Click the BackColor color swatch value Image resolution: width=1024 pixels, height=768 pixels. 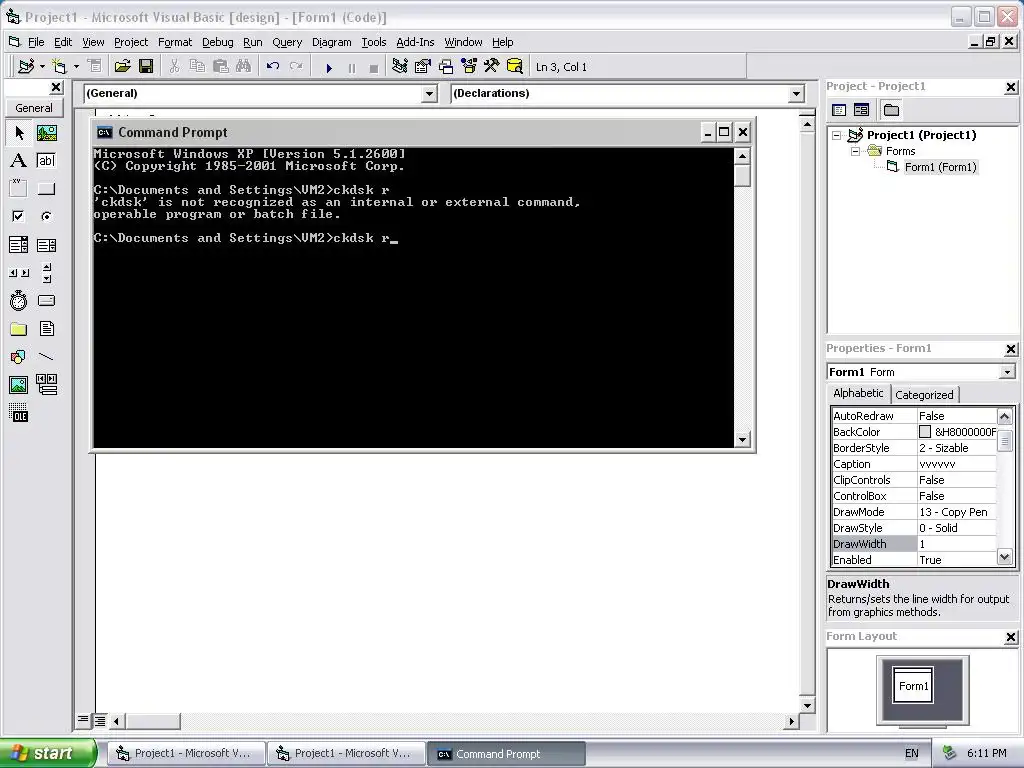pyautogui.click(x=925, y=432)
